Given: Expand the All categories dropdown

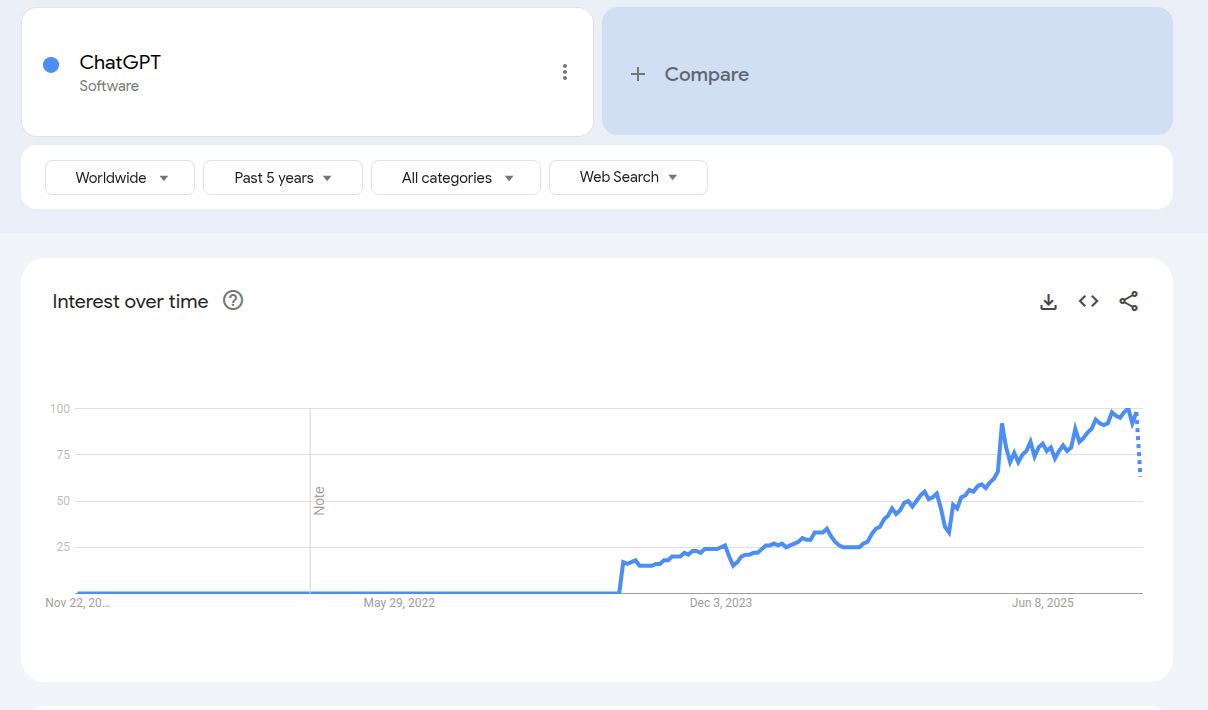Looking at the screenshot, I should pyautogui.click(x=456, y=178).
